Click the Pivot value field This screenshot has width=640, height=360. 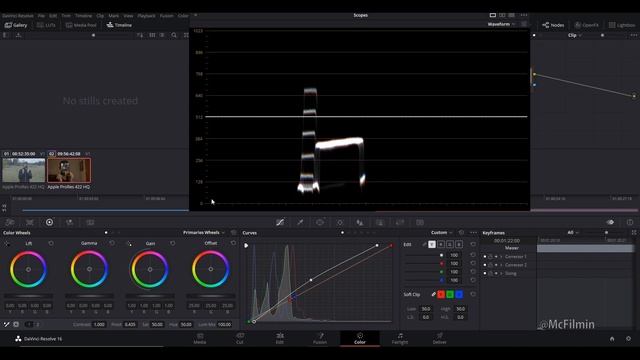(130, 324)
